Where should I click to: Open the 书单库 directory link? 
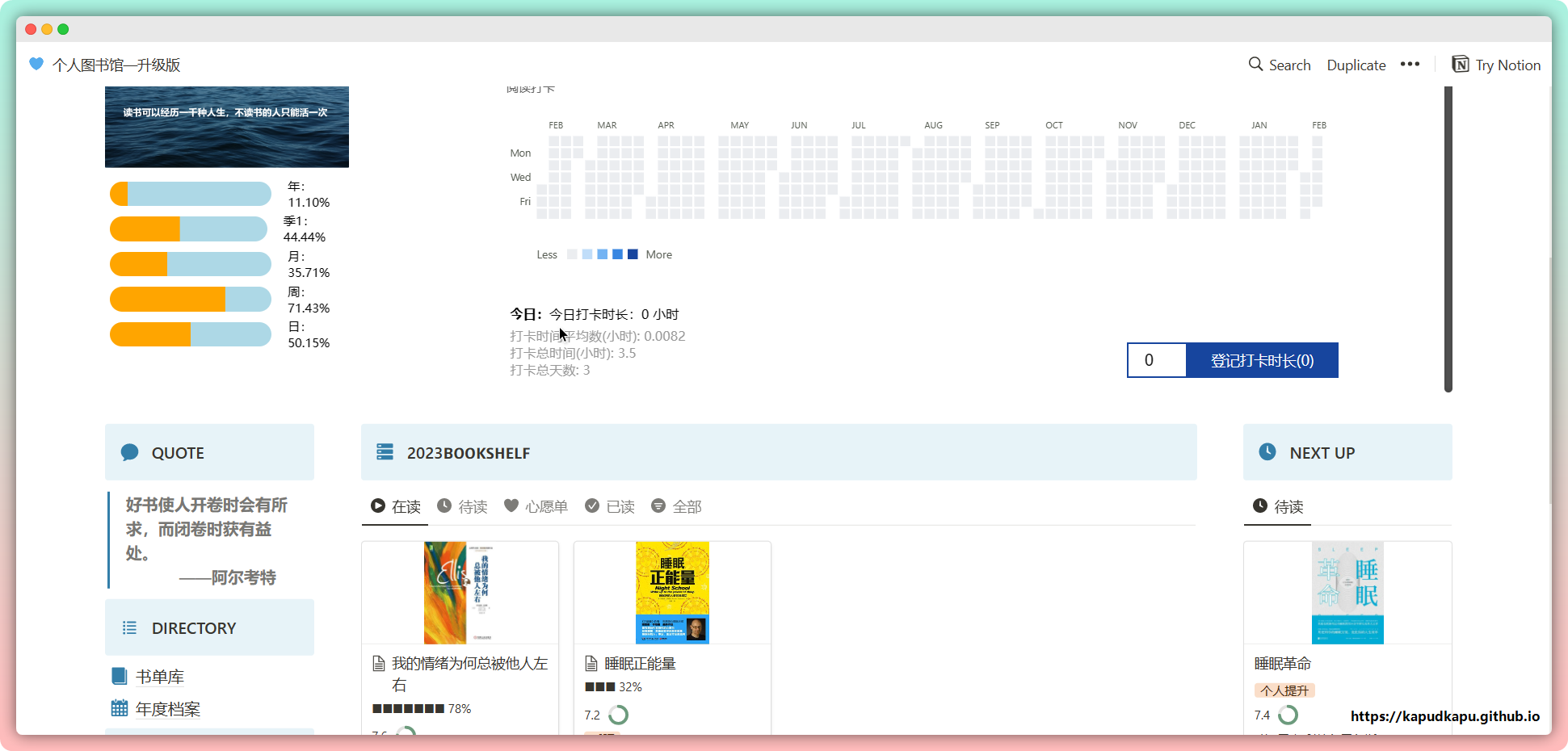pyautogui.click(x=160, y=677)
